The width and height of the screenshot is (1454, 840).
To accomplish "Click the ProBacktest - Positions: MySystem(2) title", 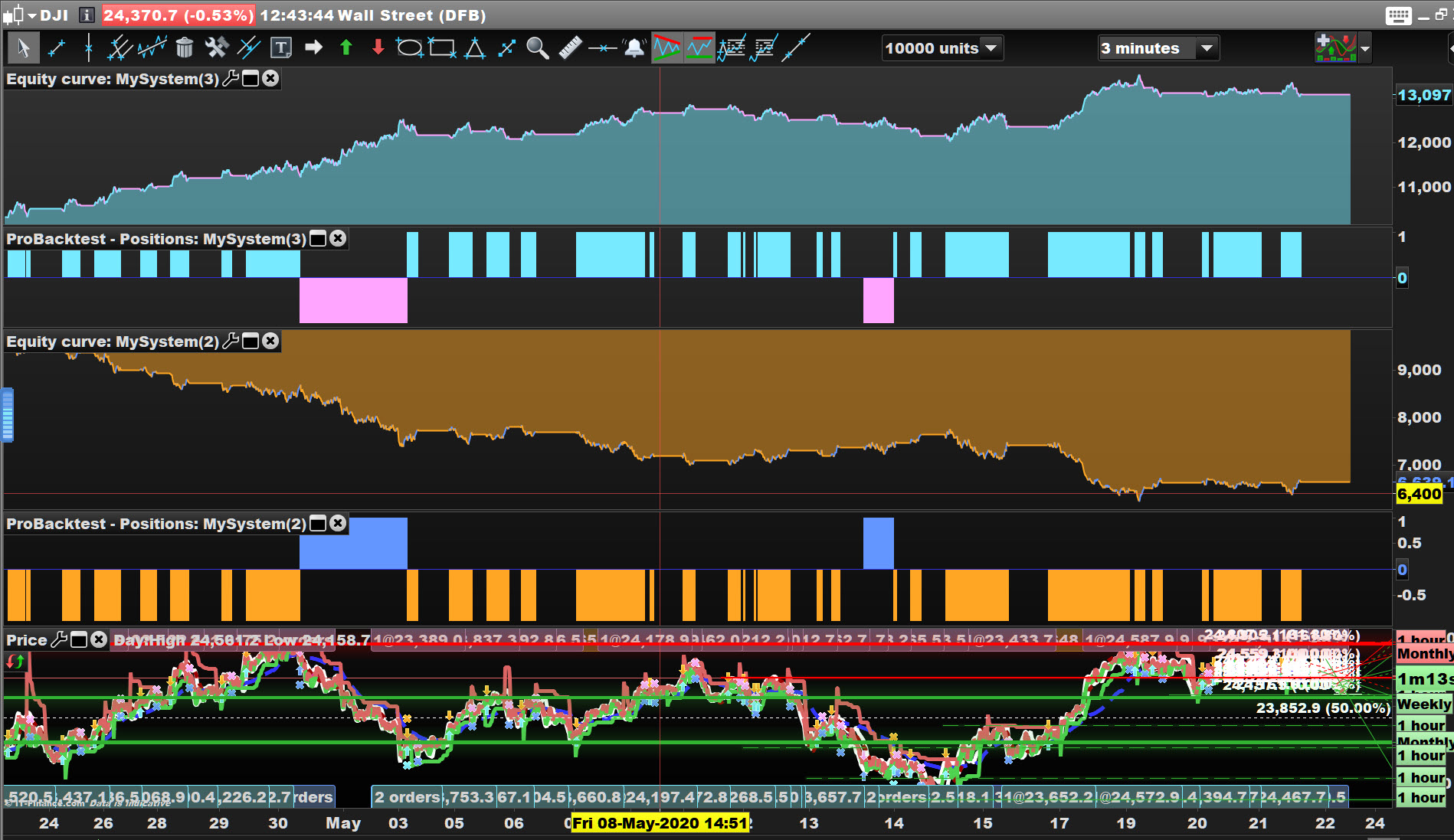I will click(156, 524).
